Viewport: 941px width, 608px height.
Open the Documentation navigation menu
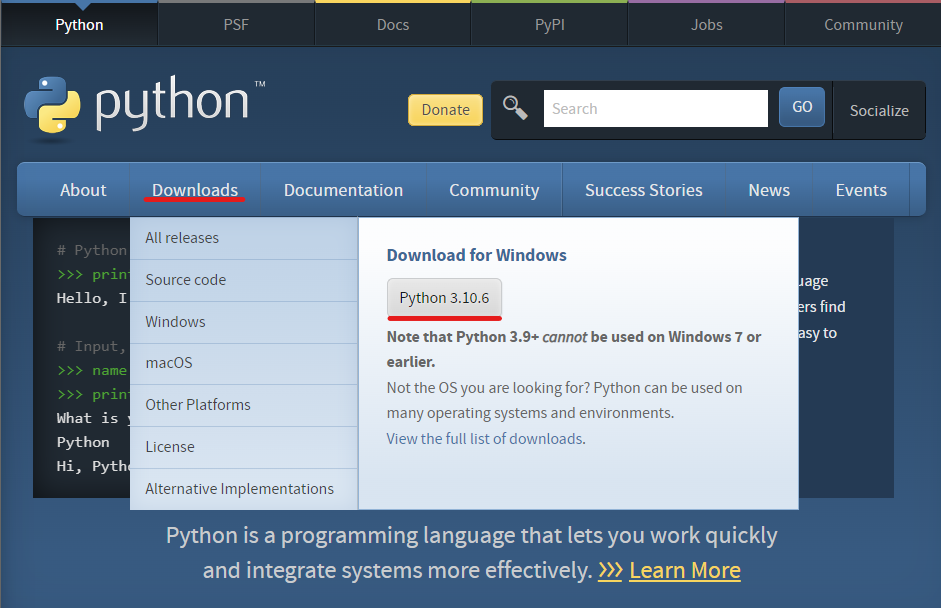343,190
